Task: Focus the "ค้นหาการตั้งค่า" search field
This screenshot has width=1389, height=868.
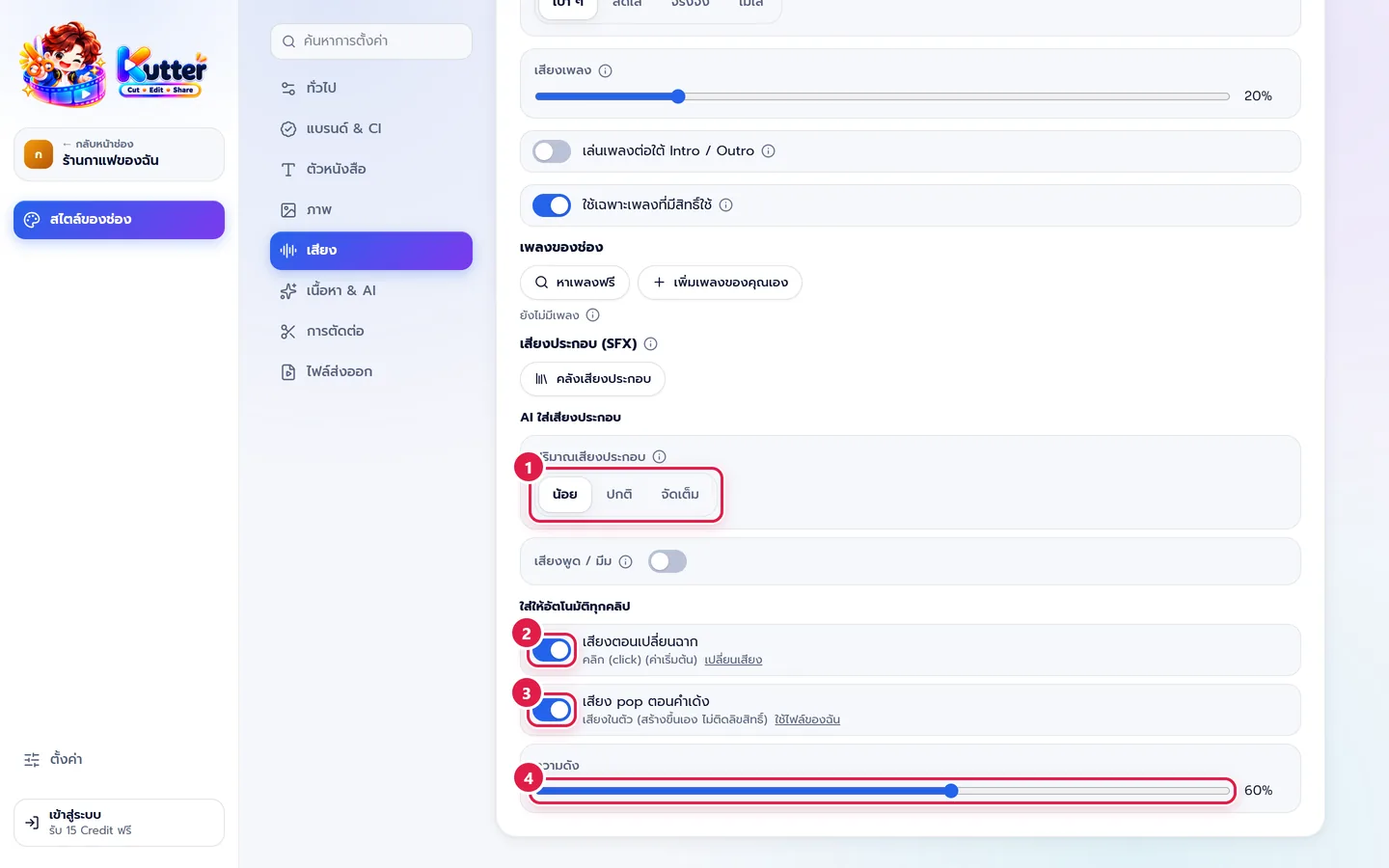Action: pos(371,41)
